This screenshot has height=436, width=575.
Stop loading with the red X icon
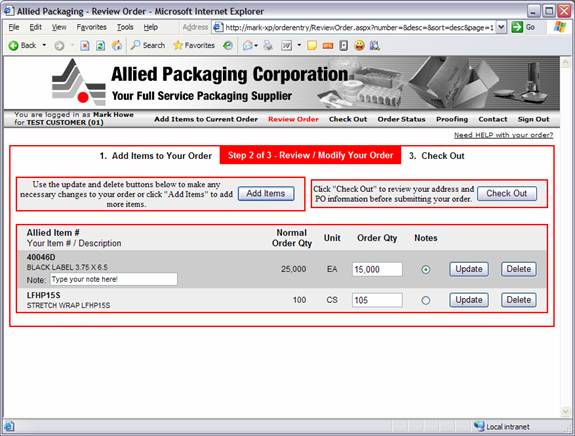coord(85,45)
